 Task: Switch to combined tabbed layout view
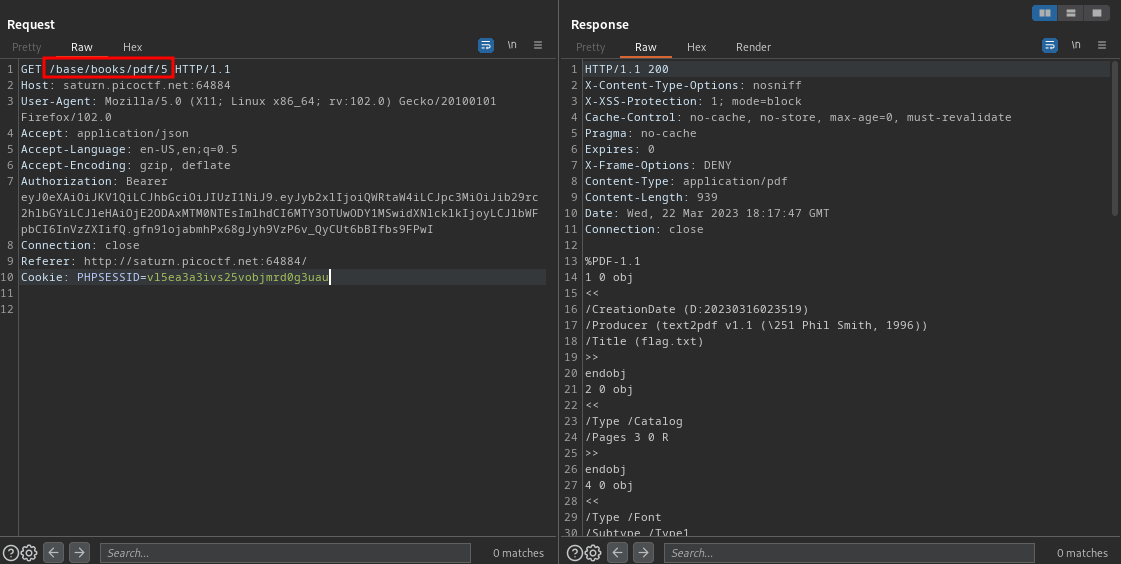tap(1096, 13)
